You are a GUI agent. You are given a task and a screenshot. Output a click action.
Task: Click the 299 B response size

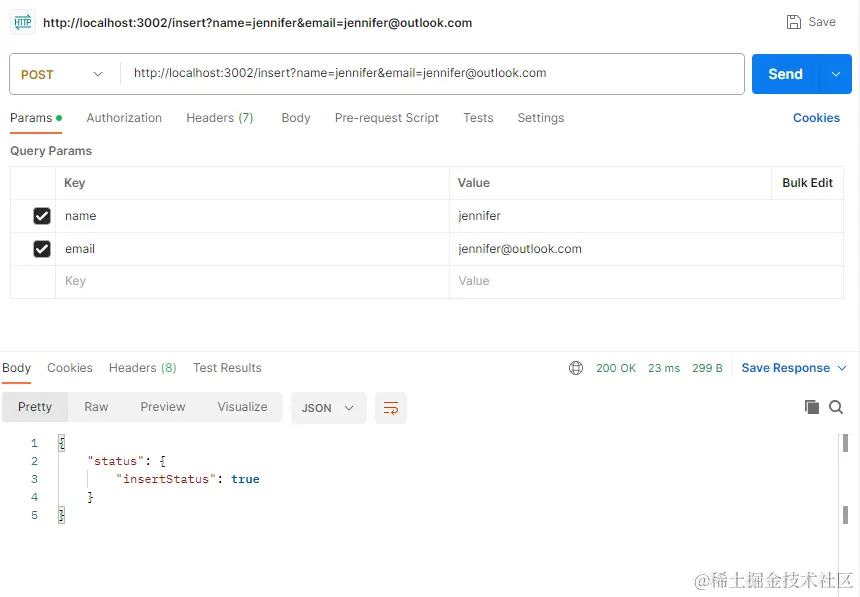click(x=707, y=368)
